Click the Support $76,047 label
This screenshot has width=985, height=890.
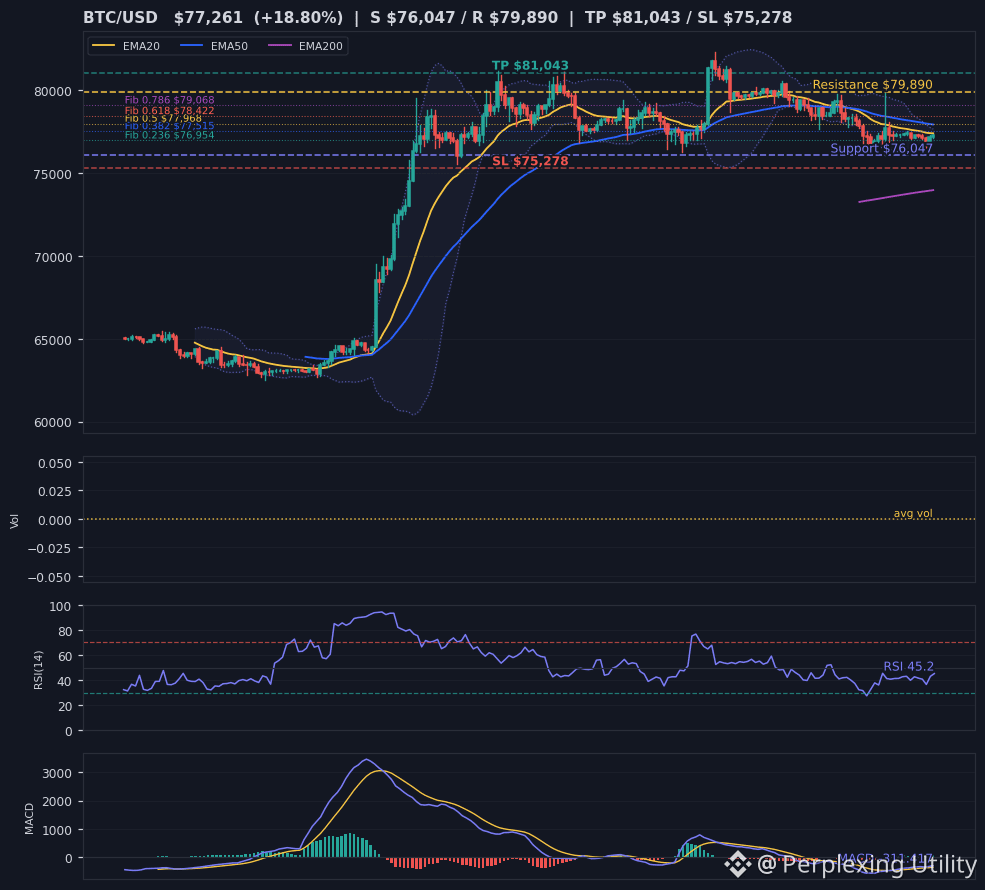[x=881, y=148]
